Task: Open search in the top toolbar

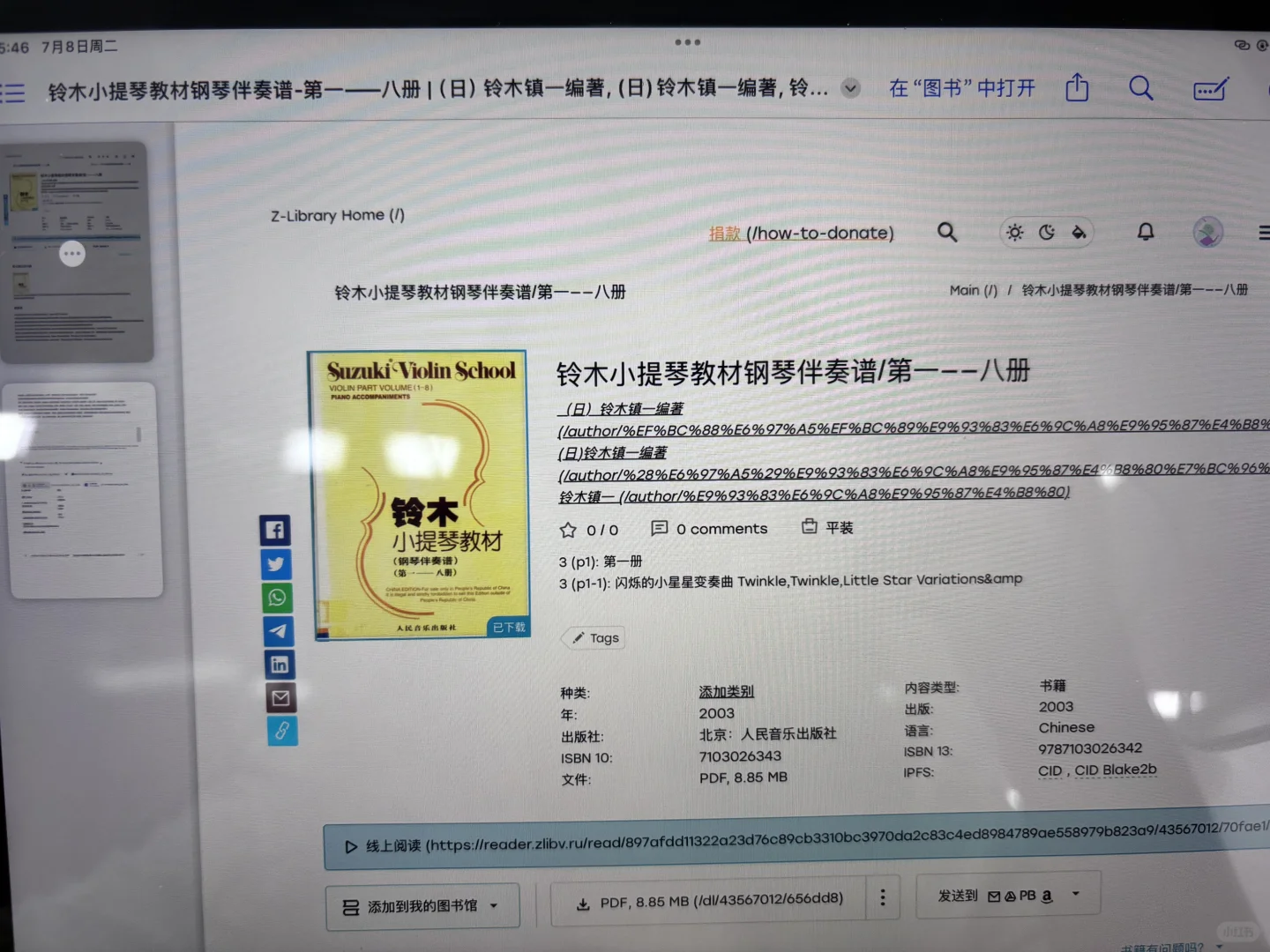Action: pyautogui.click(x=1141, y=88)
